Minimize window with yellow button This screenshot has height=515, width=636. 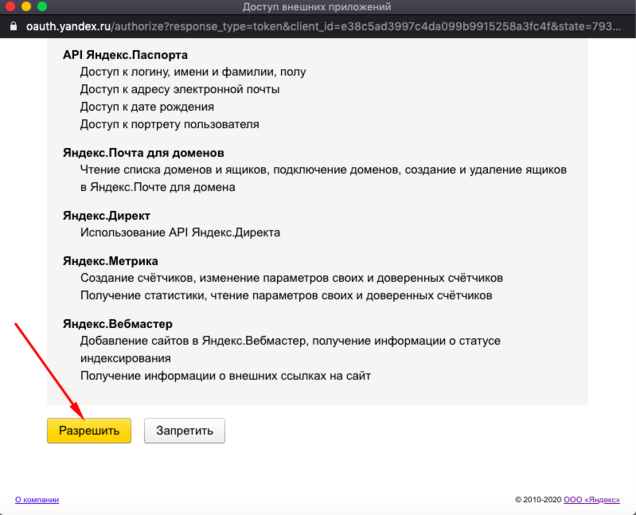tap(26, 6)
